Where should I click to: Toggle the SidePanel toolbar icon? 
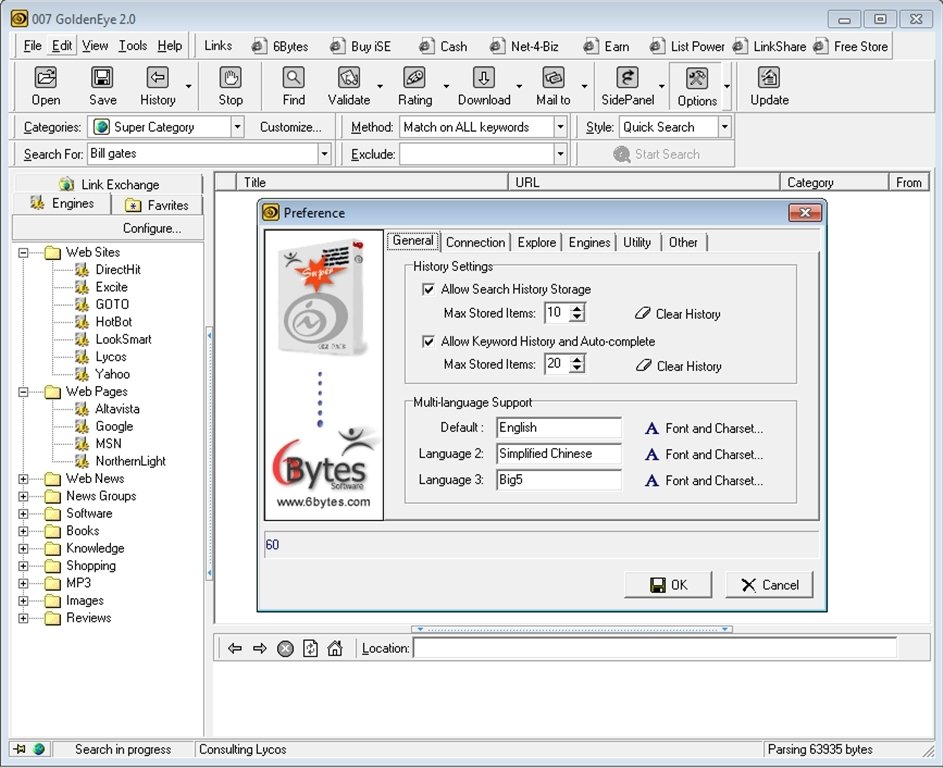point(627,78)
